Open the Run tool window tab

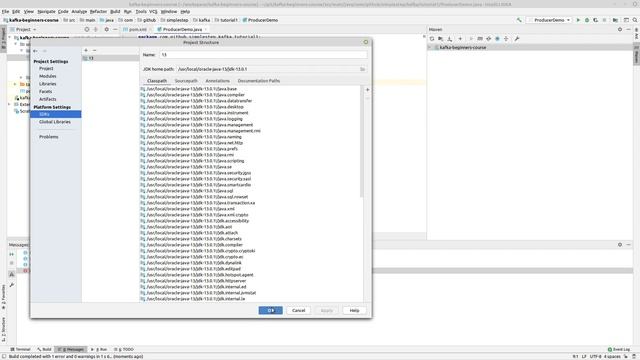tap(100, 349)
